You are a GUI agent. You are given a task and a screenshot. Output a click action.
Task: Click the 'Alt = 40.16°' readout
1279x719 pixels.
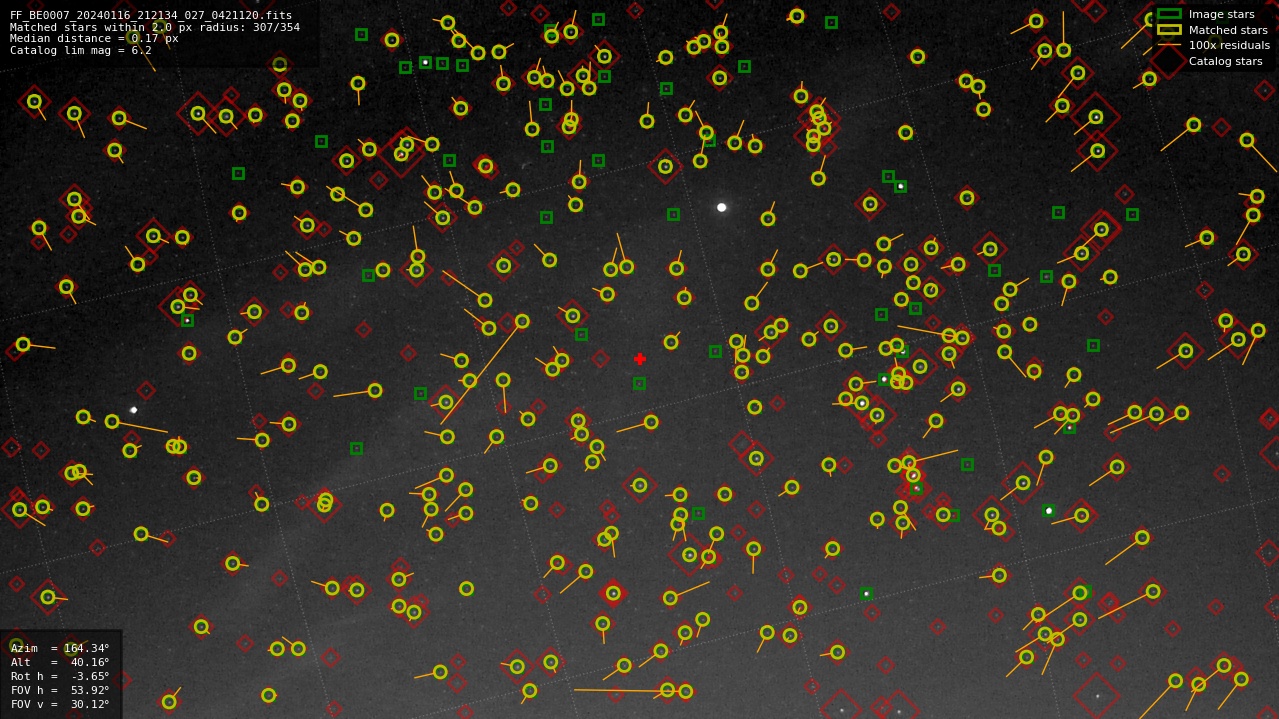(60, 662)
